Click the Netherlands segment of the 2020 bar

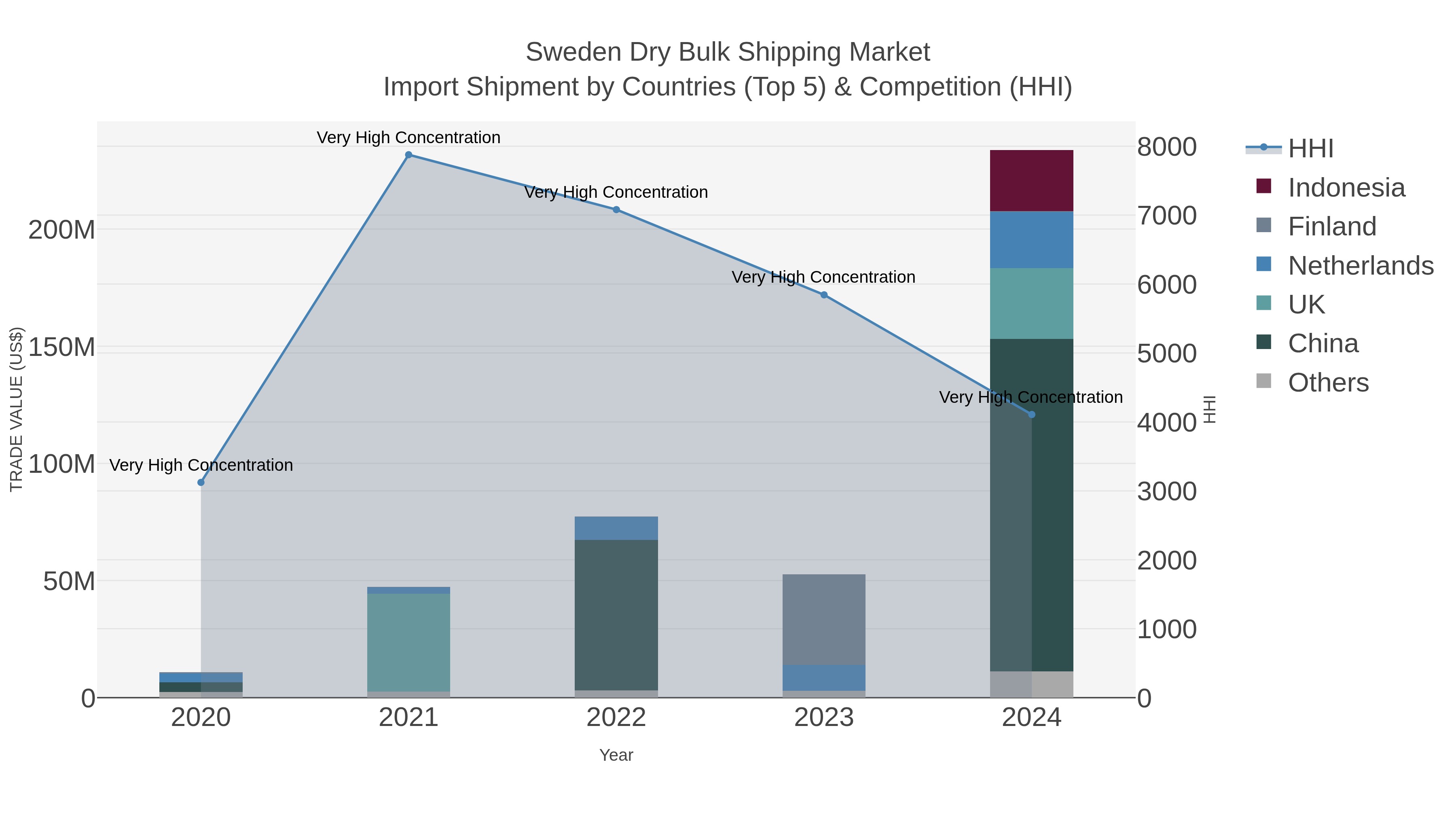pyautogui.click(x=201, y=677)
